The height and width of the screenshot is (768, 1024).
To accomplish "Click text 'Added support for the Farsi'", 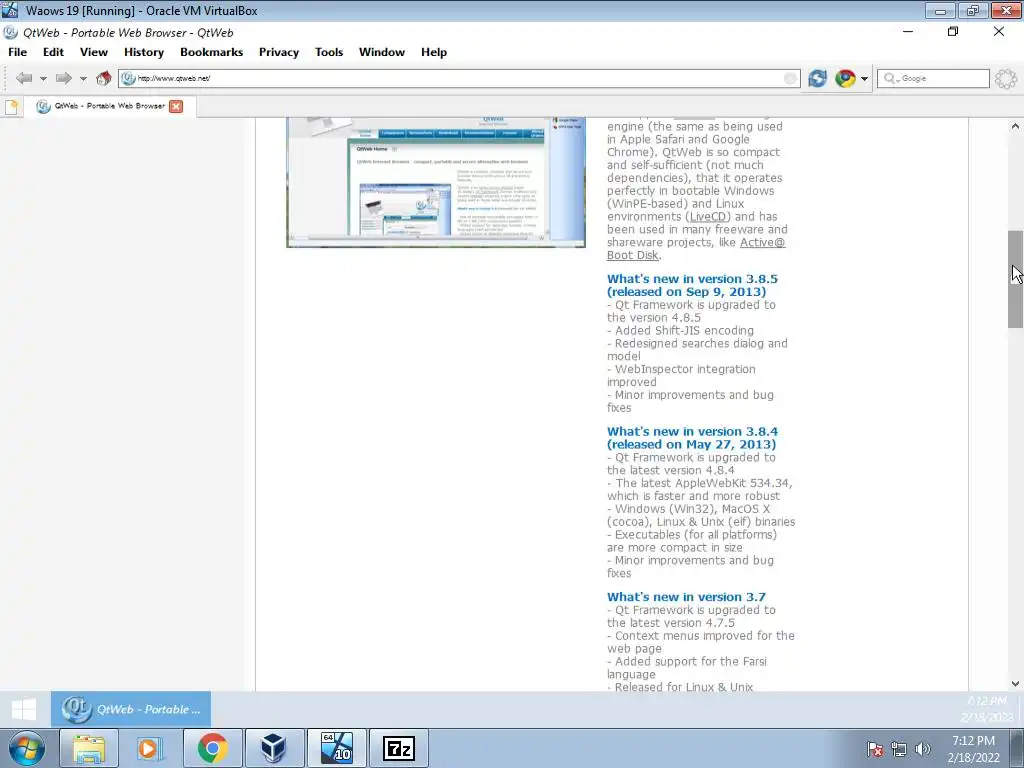I will (690, 662).
